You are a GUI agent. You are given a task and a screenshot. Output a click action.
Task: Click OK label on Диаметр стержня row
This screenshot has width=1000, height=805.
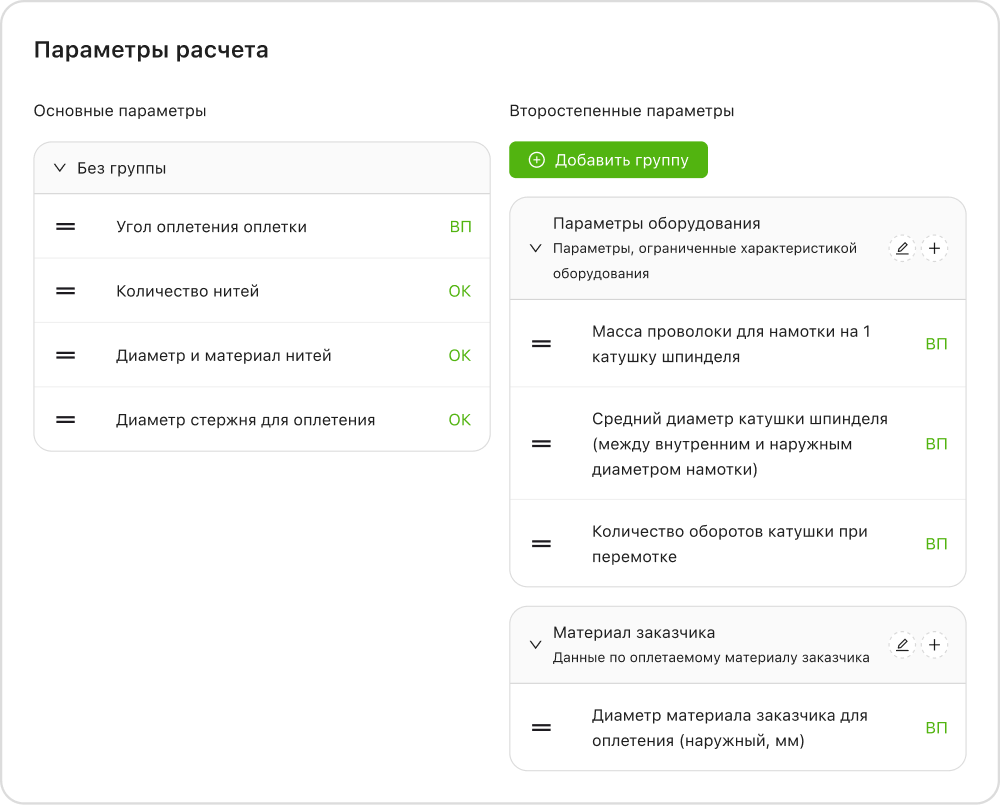[x=459, y=420]
